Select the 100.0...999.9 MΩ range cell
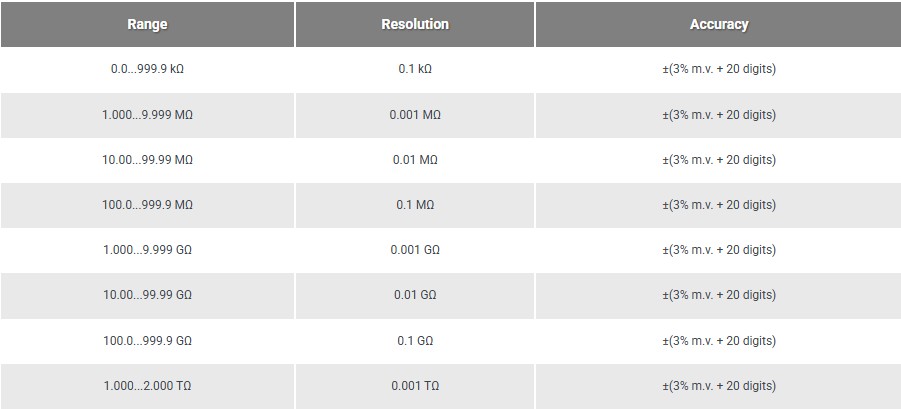 pyautogui.click(x=147, y=205)
